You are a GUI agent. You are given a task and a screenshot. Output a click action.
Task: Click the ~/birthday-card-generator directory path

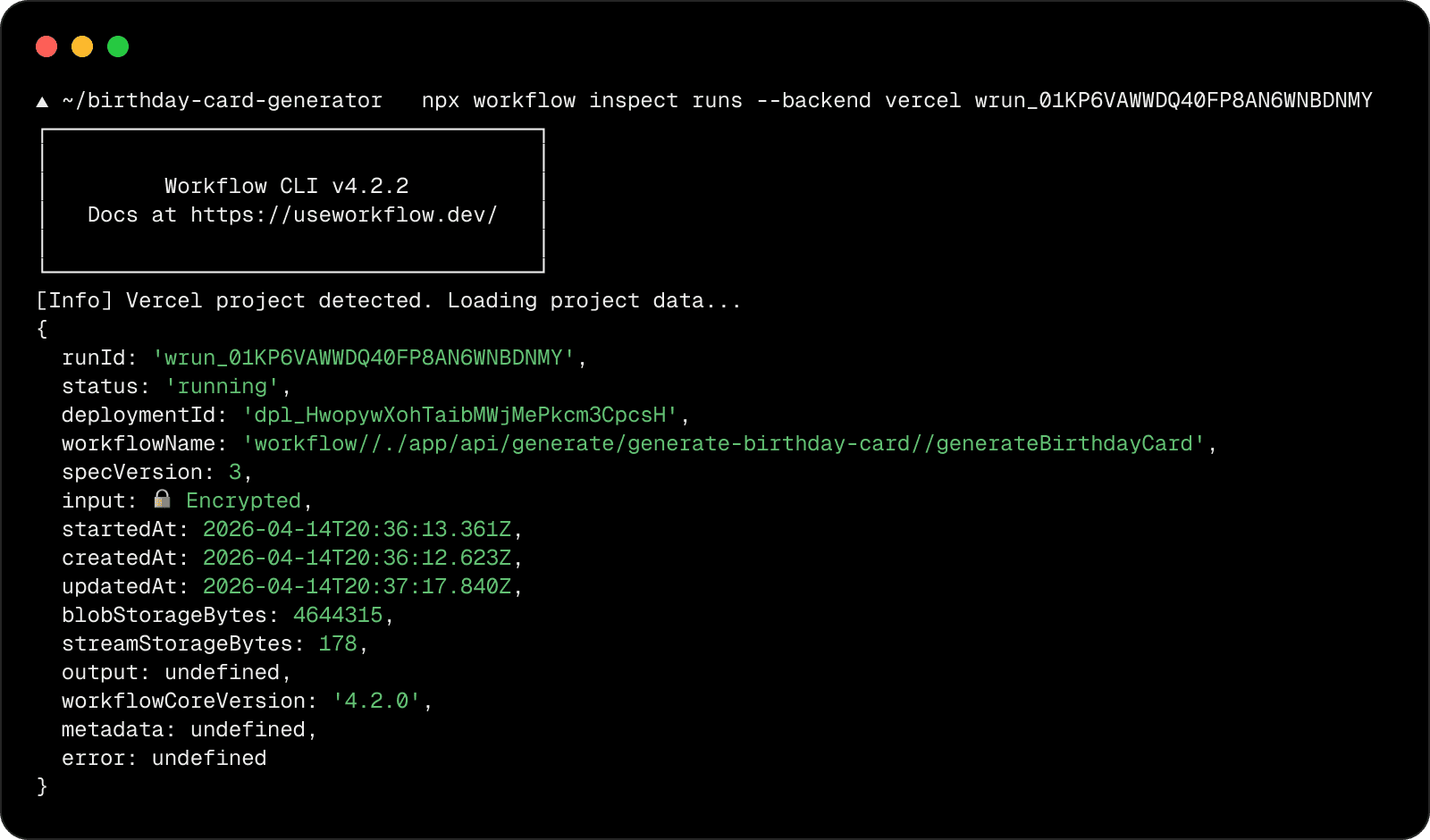click(223, 100)
